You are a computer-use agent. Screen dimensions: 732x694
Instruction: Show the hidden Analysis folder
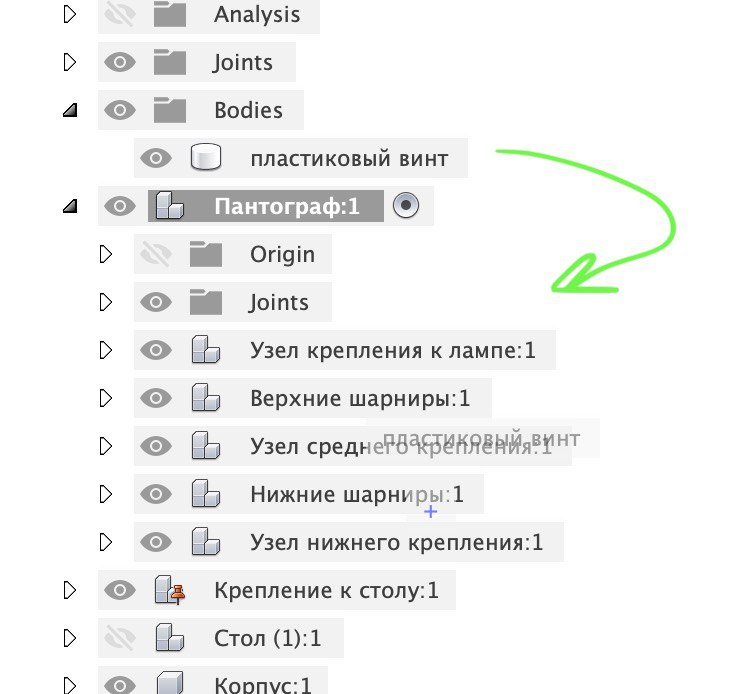pos(120,15)
